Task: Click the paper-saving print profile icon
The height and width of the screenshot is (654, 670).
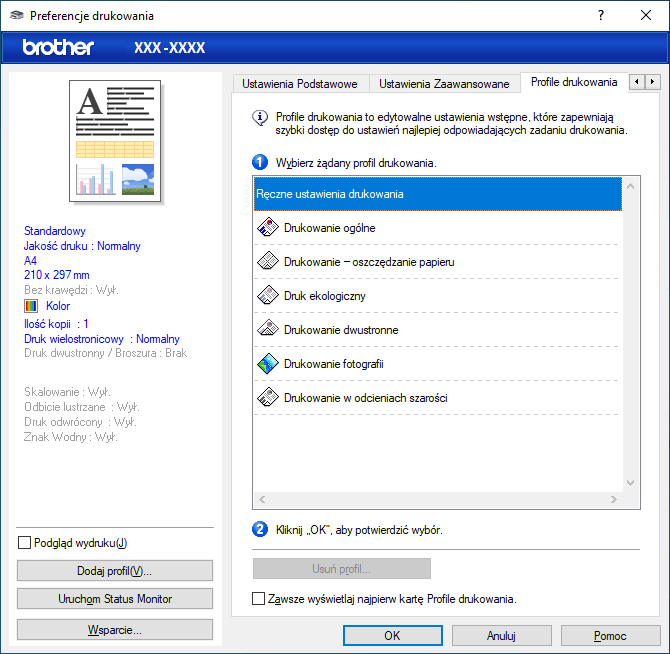Action: [268, 261]
